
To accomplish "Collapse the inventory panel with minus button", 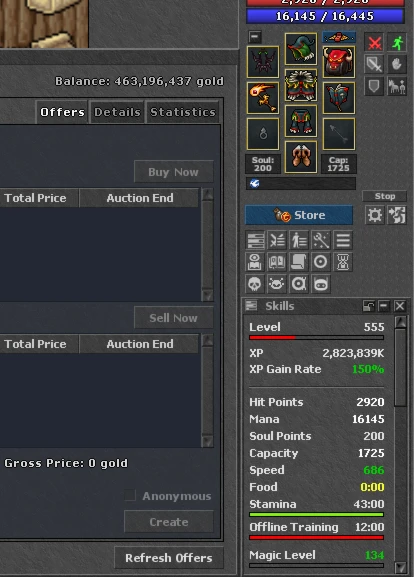I will 255,37.
